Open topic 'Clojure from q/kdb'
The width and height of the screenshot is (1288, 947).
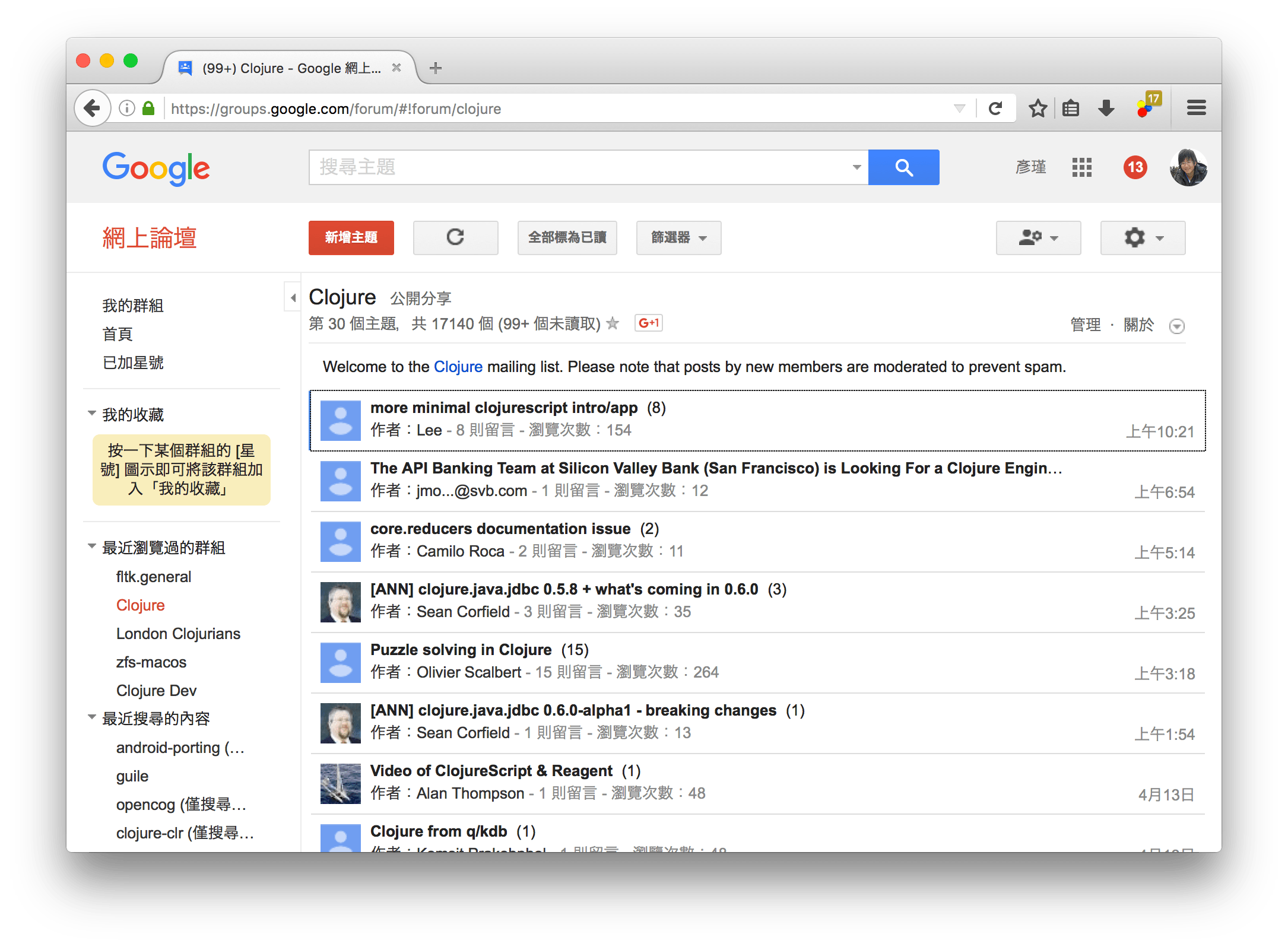tap(438, 831)
